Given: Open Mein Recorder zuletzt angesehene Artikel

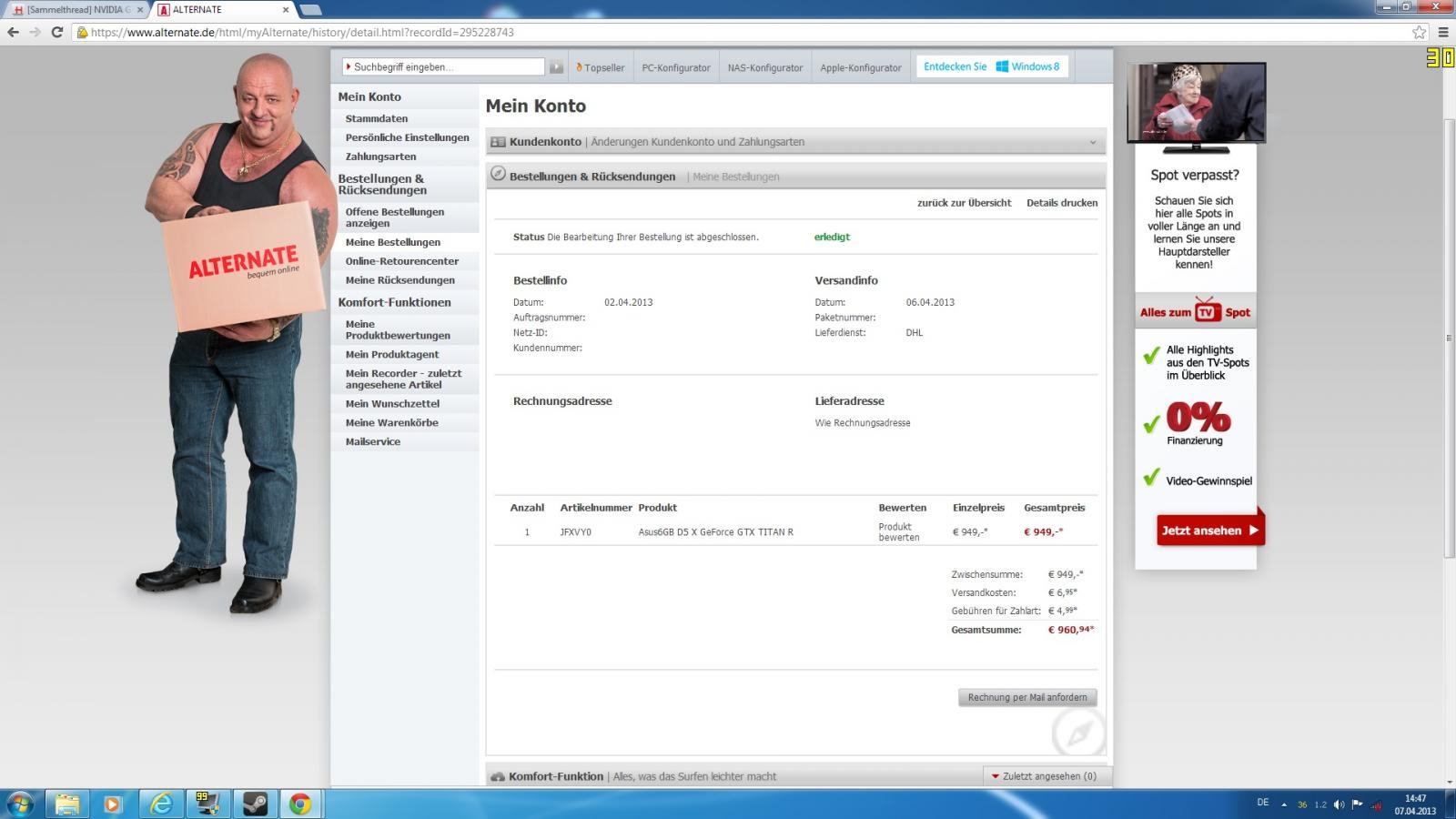Looking at the screenshot, I should point(403,379).
